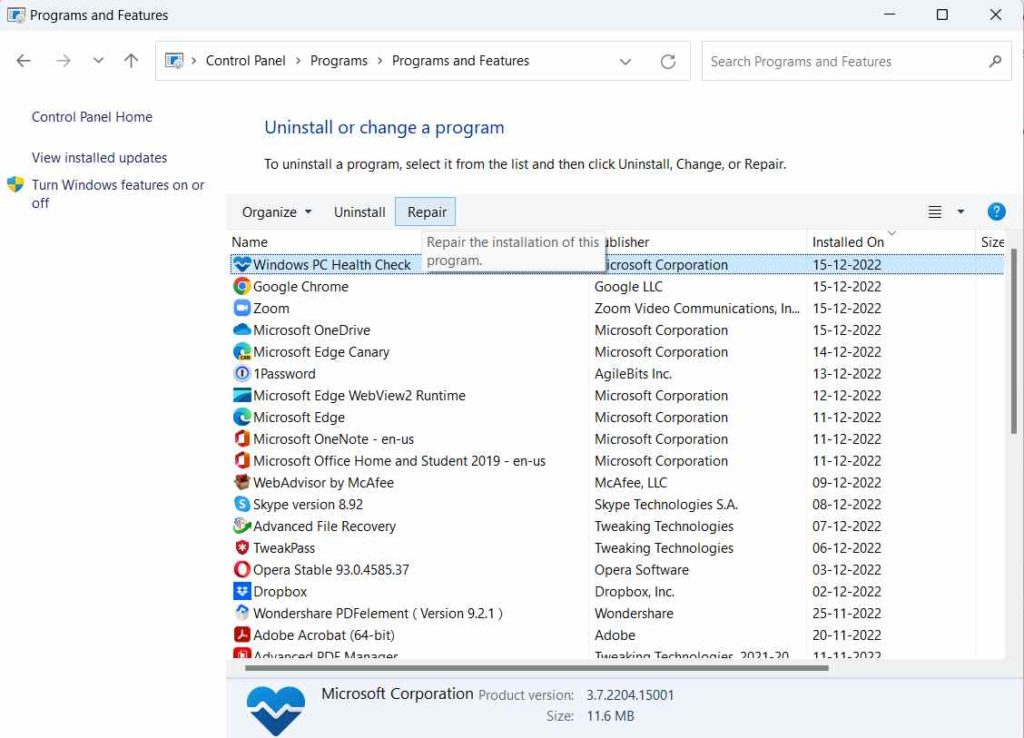Expand chevron after Control Panel breadcrumb
Screen dimensions: 1024x738
pos(298,61)
